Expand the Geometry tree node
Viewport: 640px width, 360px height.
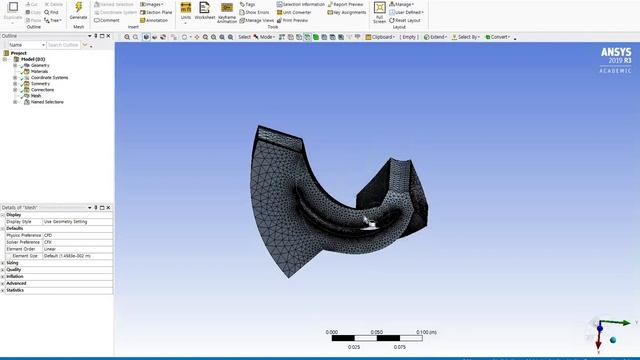(15, 65)
